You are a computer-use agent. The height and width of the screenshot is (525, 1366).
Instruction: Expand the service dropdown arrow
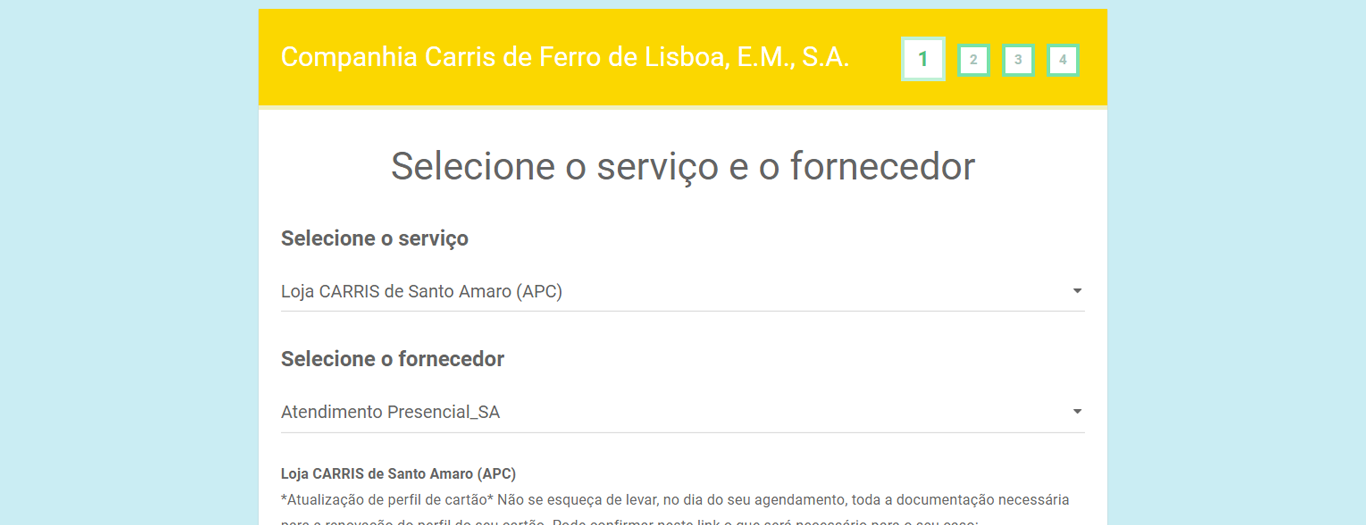(1077, 291)
